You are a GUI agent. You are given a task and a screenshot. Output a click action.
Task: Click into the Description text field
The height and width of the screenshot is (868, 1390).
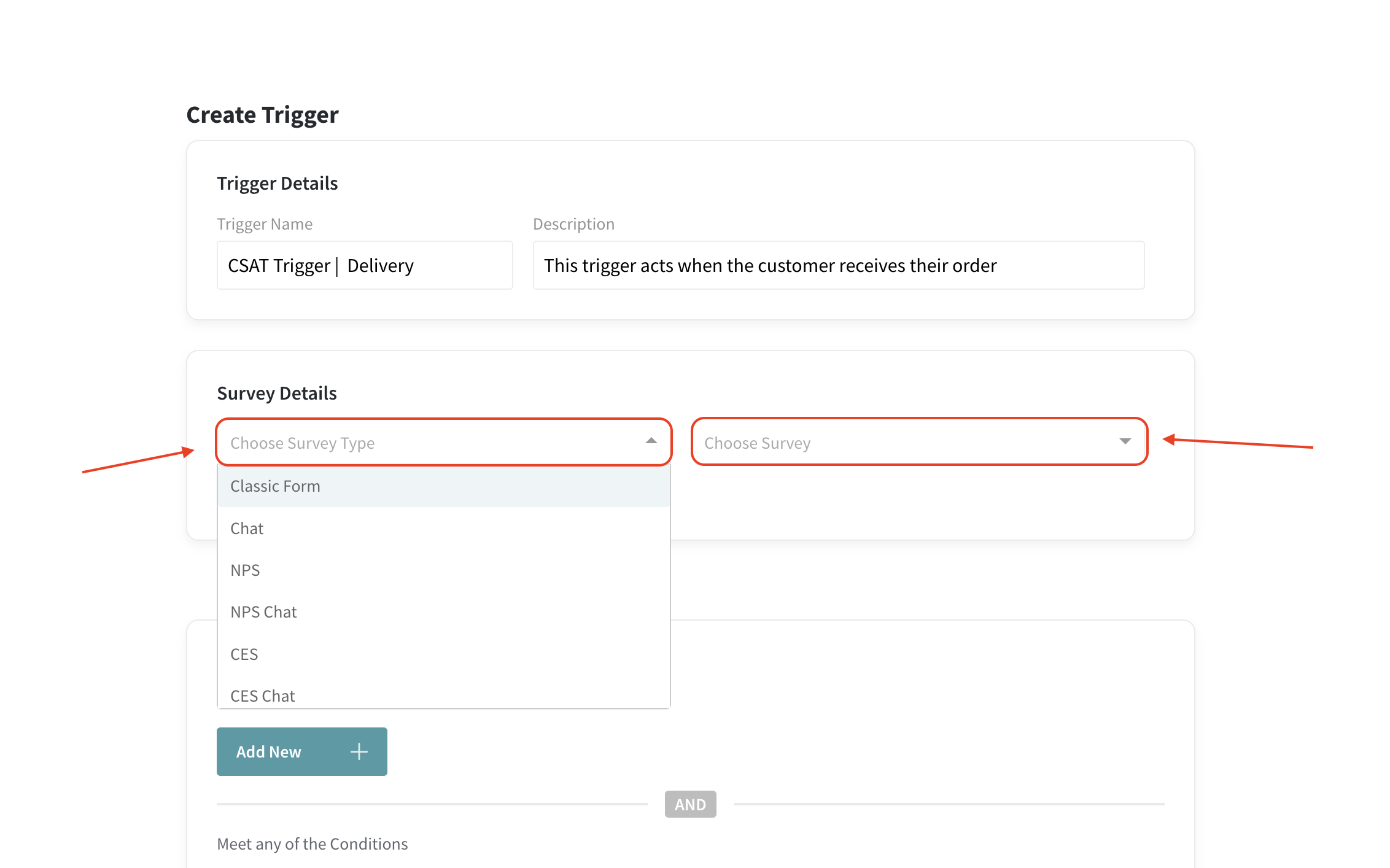pyautogui.click(x=838, y=265)
